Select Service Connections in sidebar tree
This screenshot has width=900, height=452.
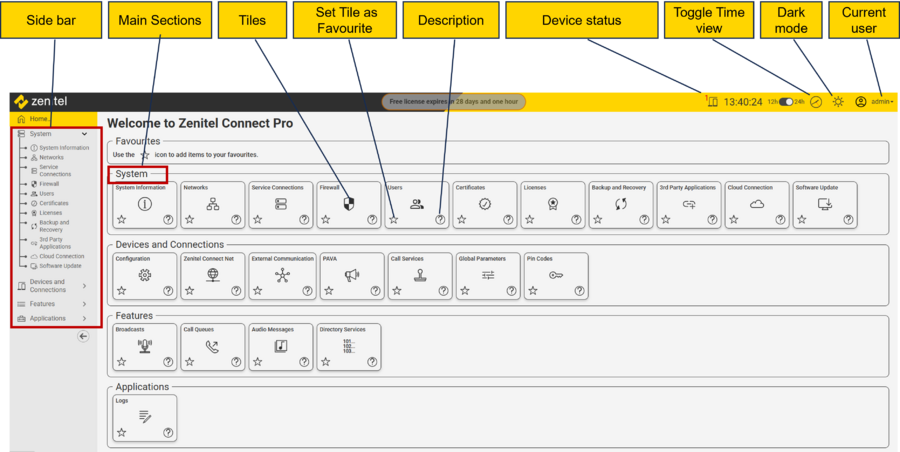coord(51,171)
